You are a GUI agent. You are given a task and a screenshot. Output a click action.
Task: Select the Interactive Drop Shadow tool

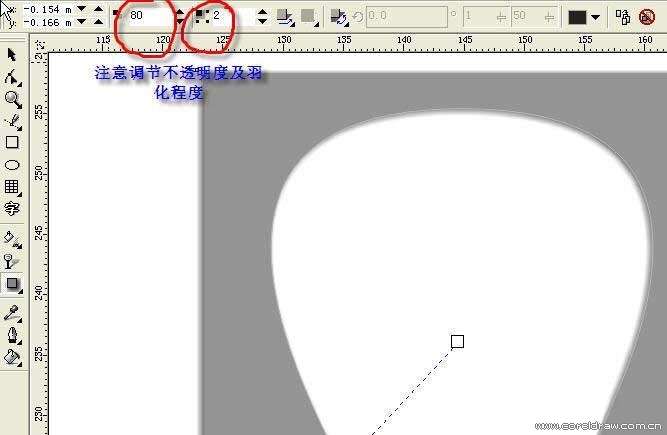pos(13,285)
